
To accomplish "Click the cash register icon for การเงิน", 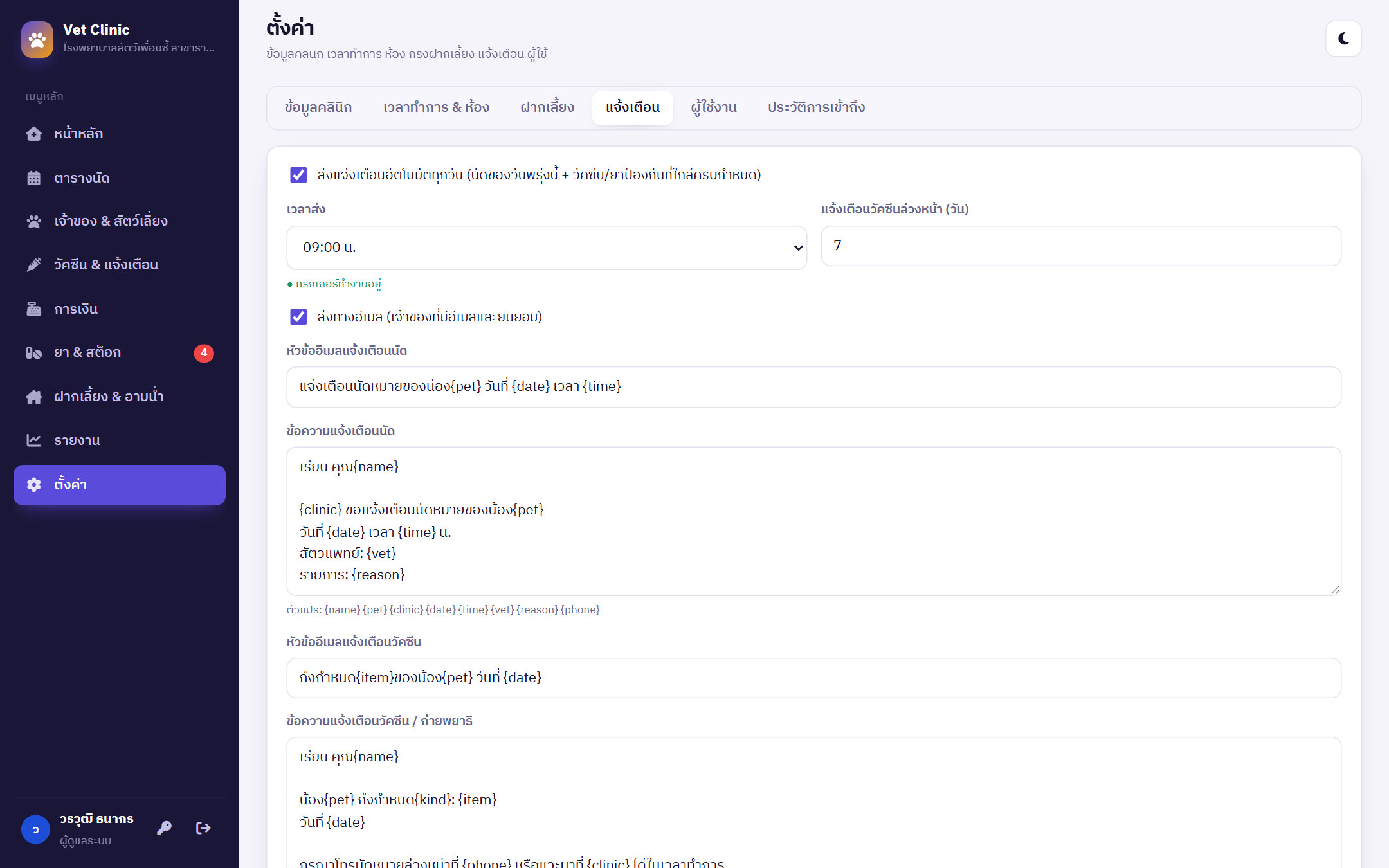I will point(34,309).
